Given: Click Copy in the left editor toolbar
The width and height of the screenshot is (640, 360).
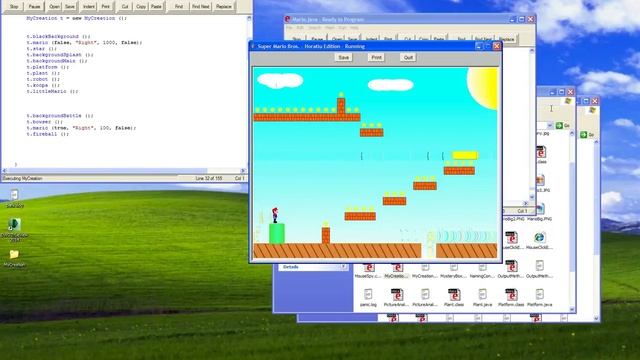Looking at the screenshot, I should [x=141, y=7].
